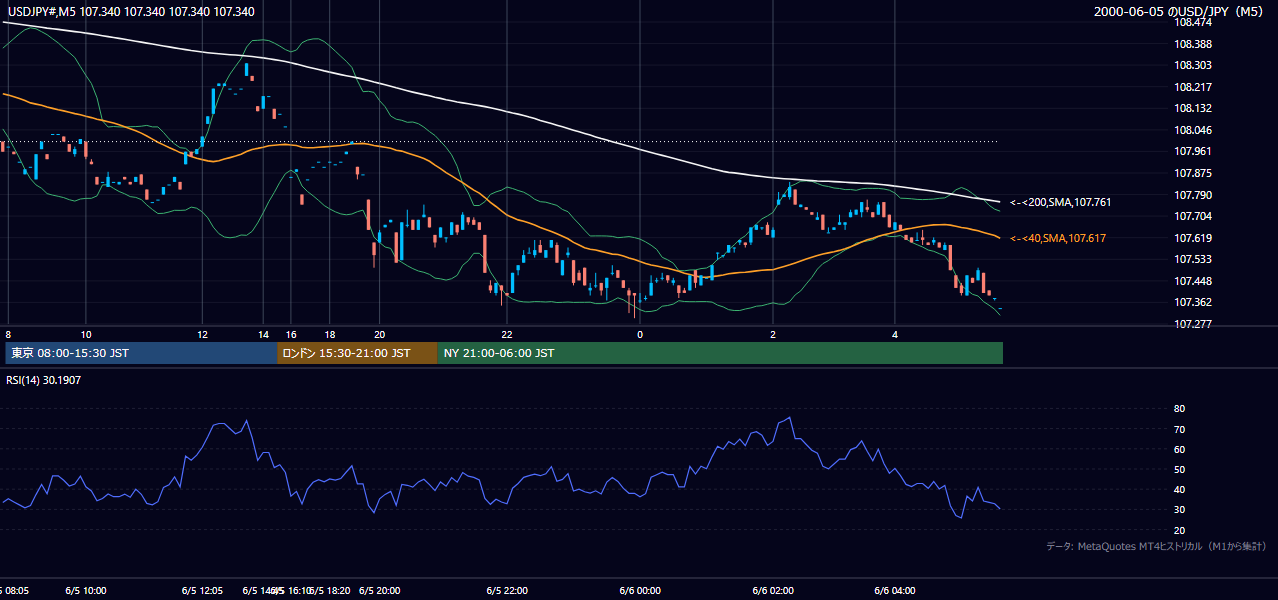
Task: Click price axis value 108.303
Action: coord(1192,66)
